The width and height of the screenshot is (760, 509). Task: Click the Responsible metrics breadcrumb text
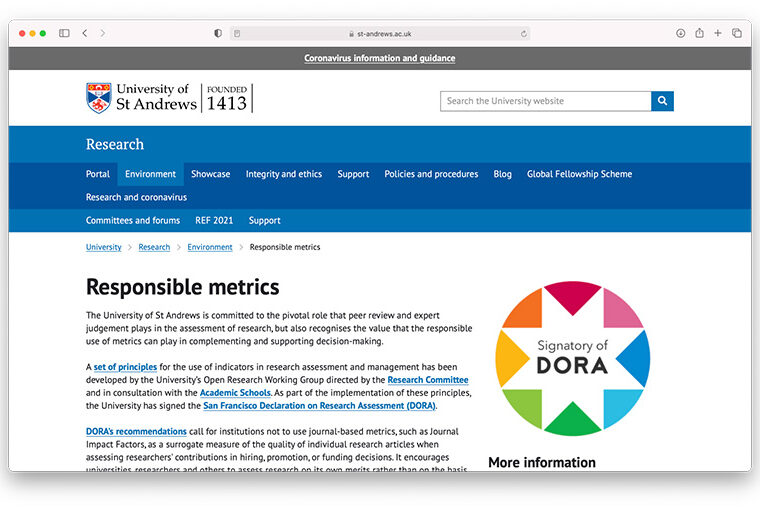pos(285,247)
